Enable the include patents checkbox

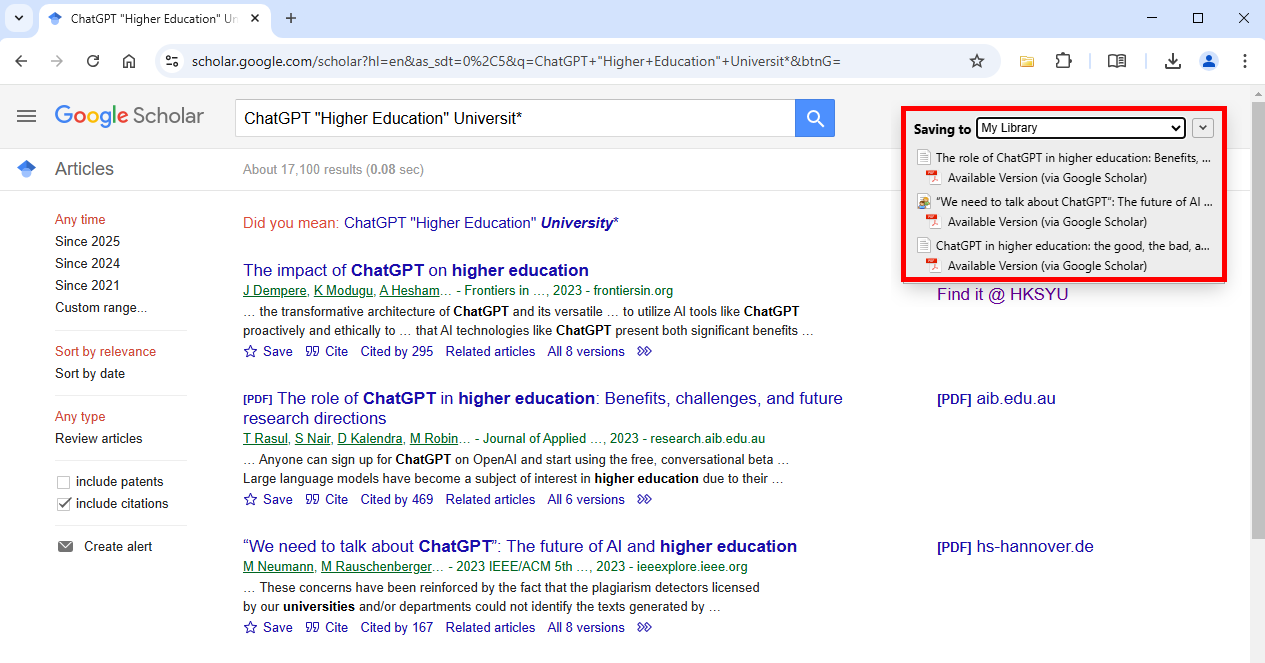[64, 482]
